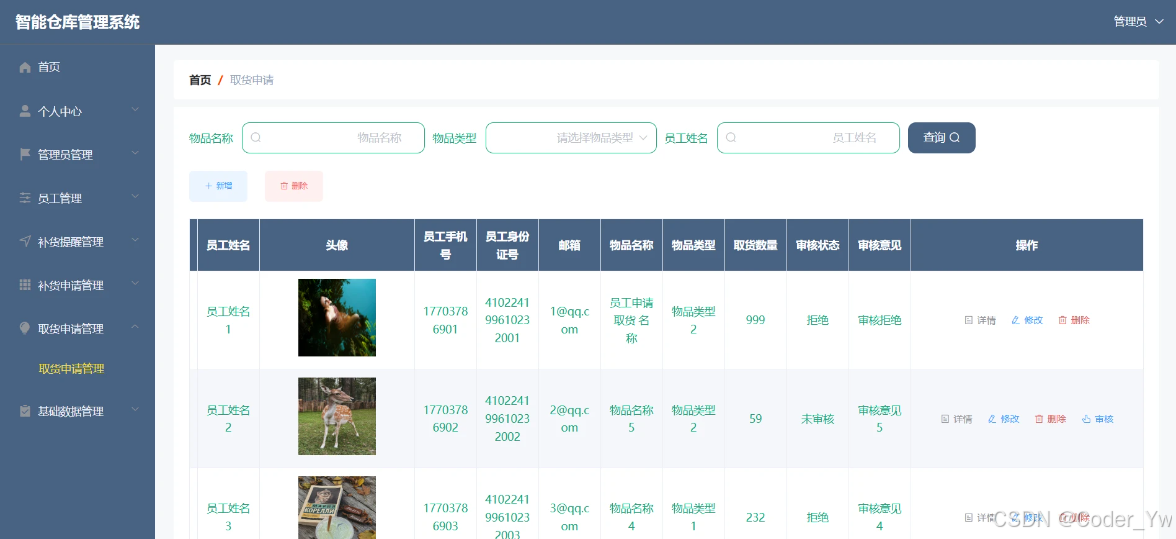Image resolution: width=1176 pixels, height=539 pixels.
Task: Focus the 物品名称 input field
Action: [333, 138]
